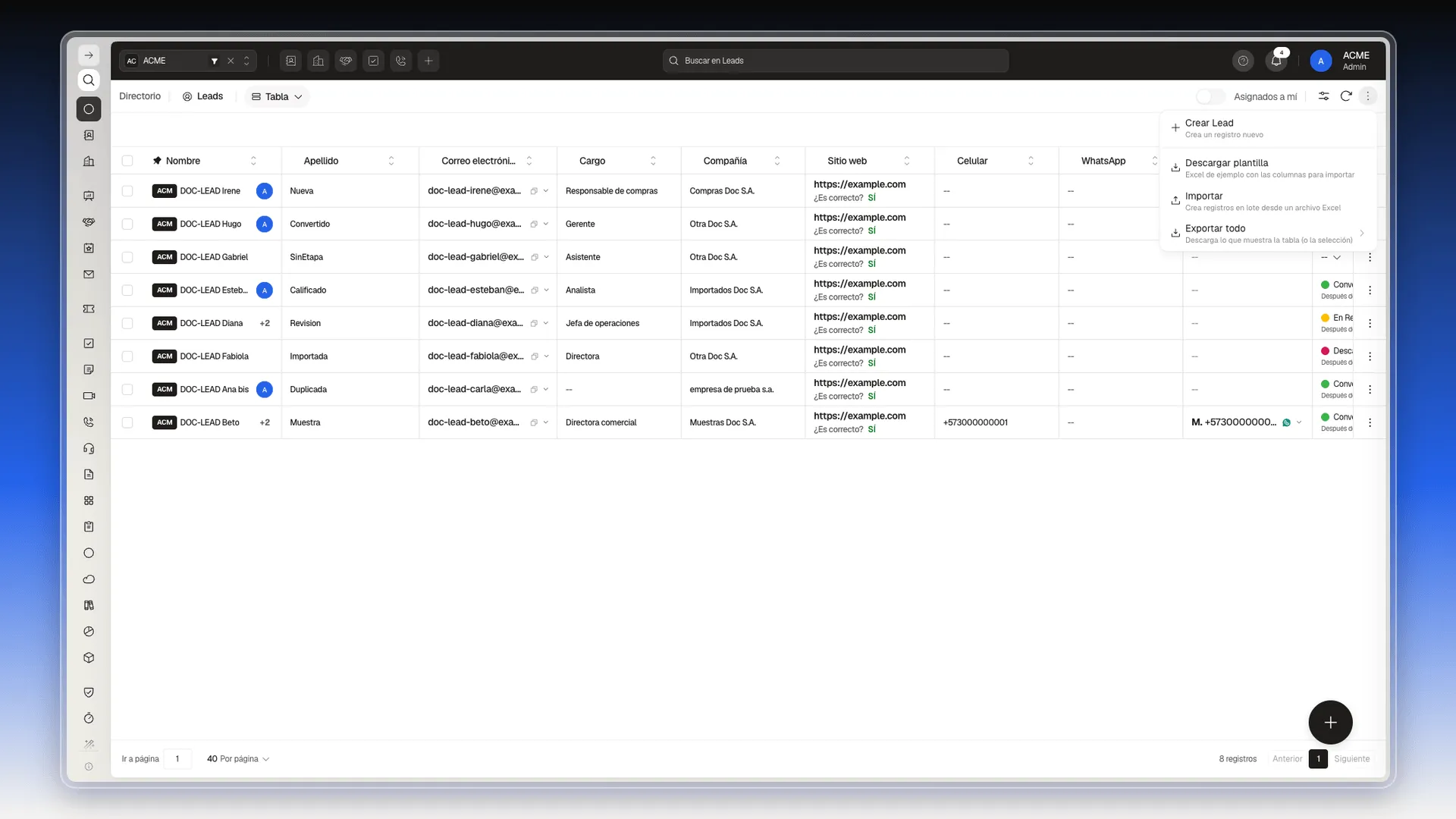Viewport: 1456px width, 819px height.
Task: Click the Anterior pagination button
Action: pyautogui.click(x=1287, y=759)
